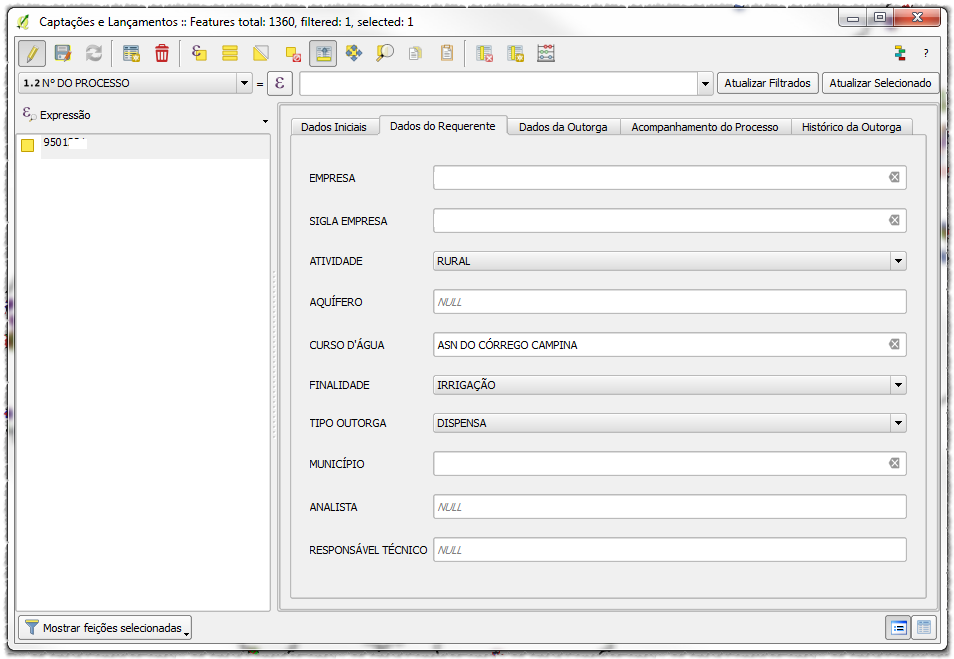This screenshot has width=954, height=659.
Task: Switch to the Dados da Outorga tab
Action: (563, 127)
